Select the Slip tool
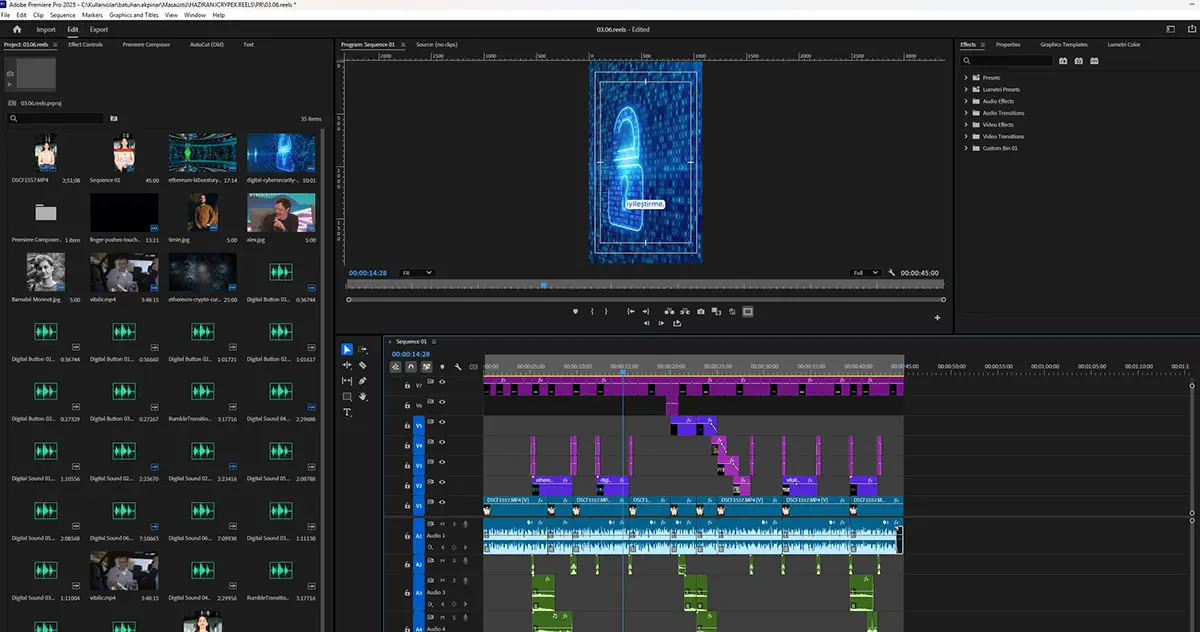 pos(347,381)
